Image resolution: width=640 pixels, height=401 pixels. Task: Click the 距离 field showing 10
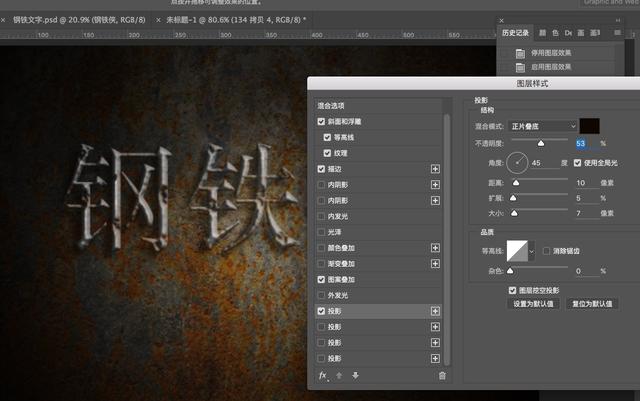[x=586, y=183]
